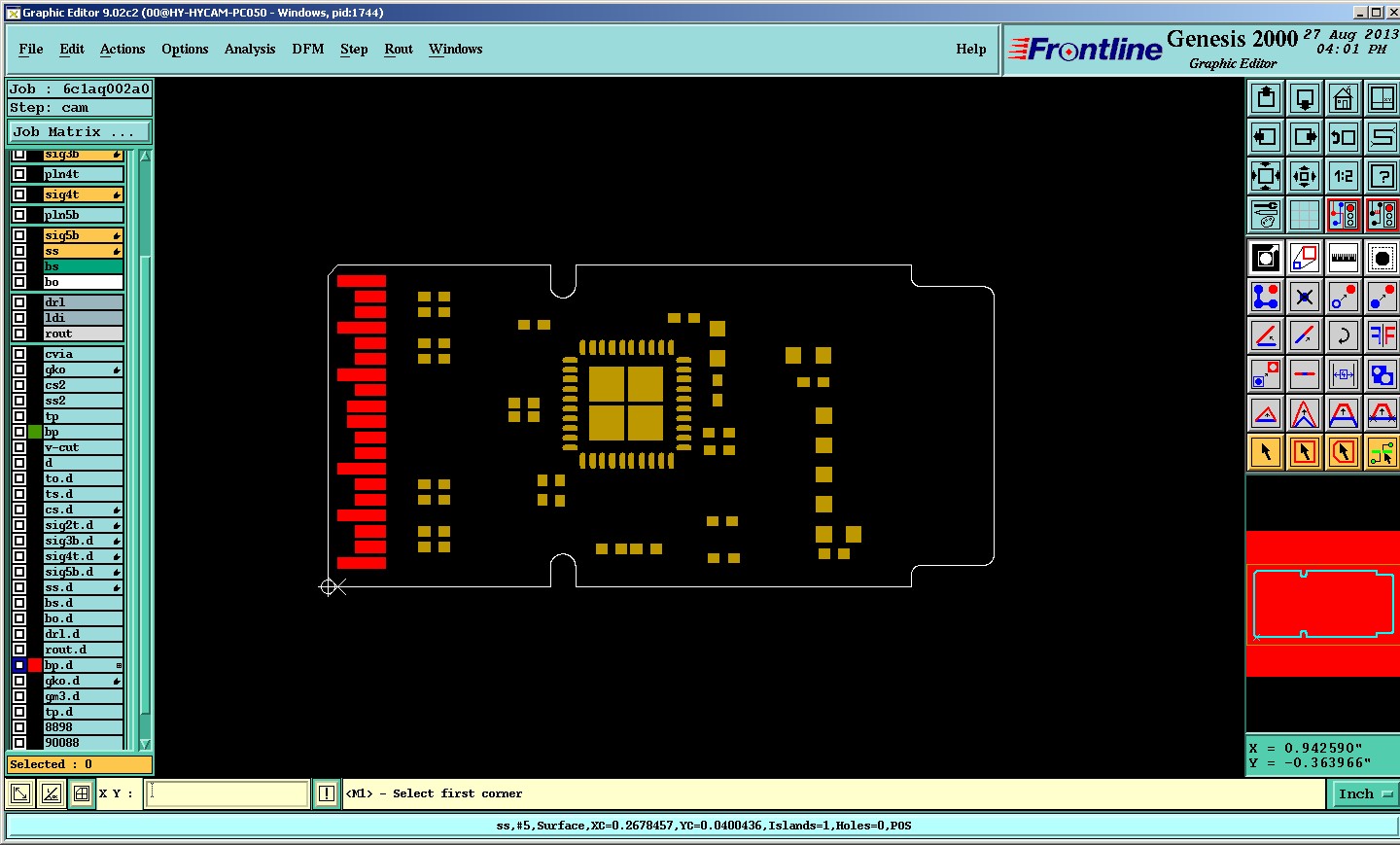This screenshot has width=1400, height=845.
Task: Click the red bp.d color swatch
Action: [x=35, y=665]
